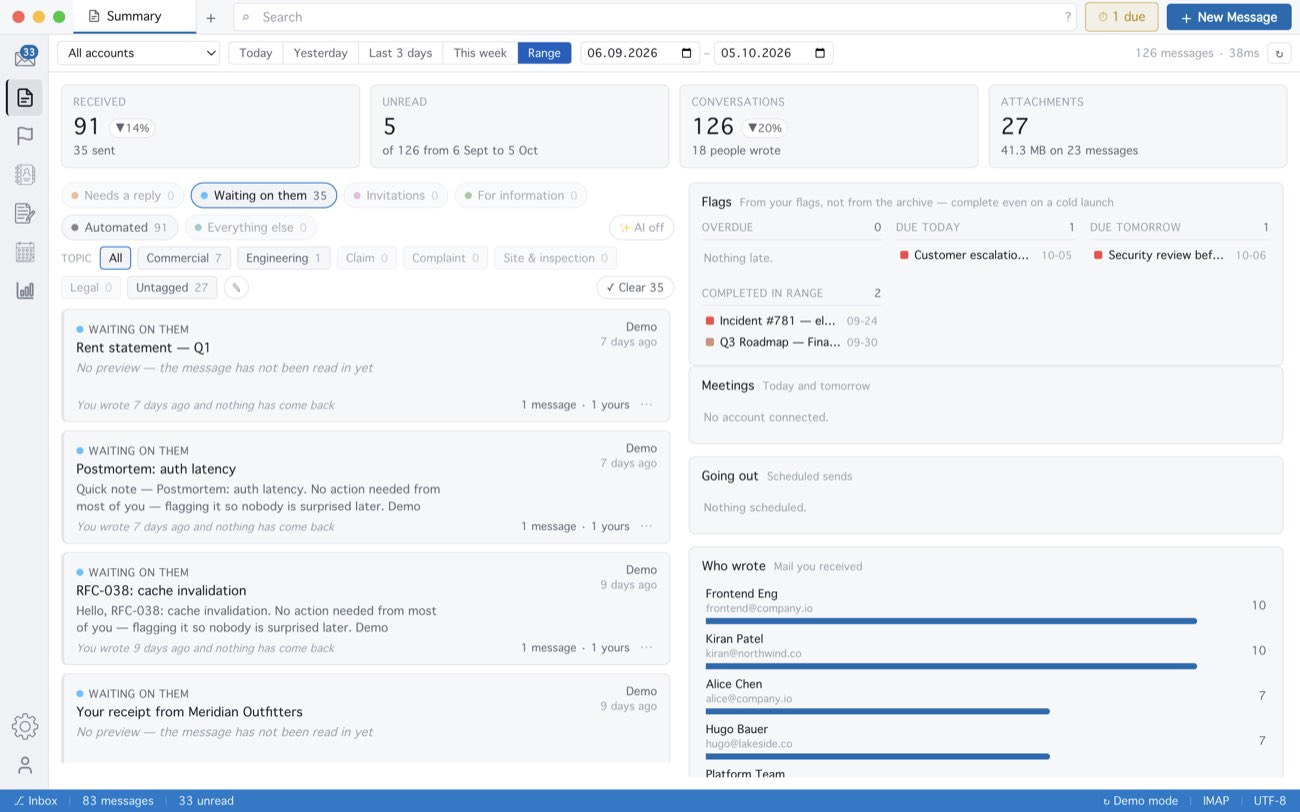
Task: Open more options on Postmortem auth latency card
Action: [x=647, y=526]
